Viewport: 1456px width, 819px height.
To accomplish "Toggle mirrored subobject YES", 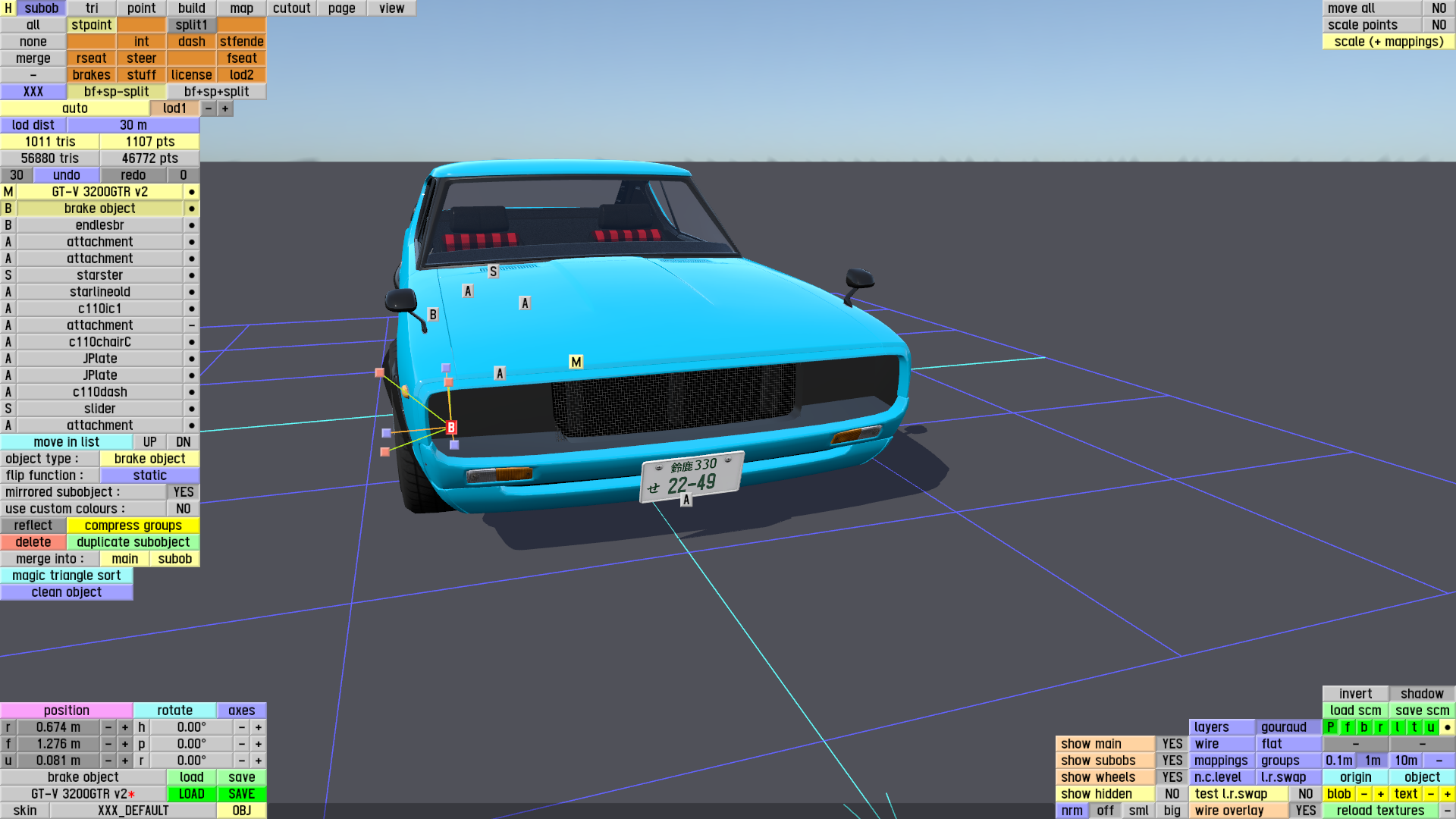I will pyautogui.click(x=183, y=492).
